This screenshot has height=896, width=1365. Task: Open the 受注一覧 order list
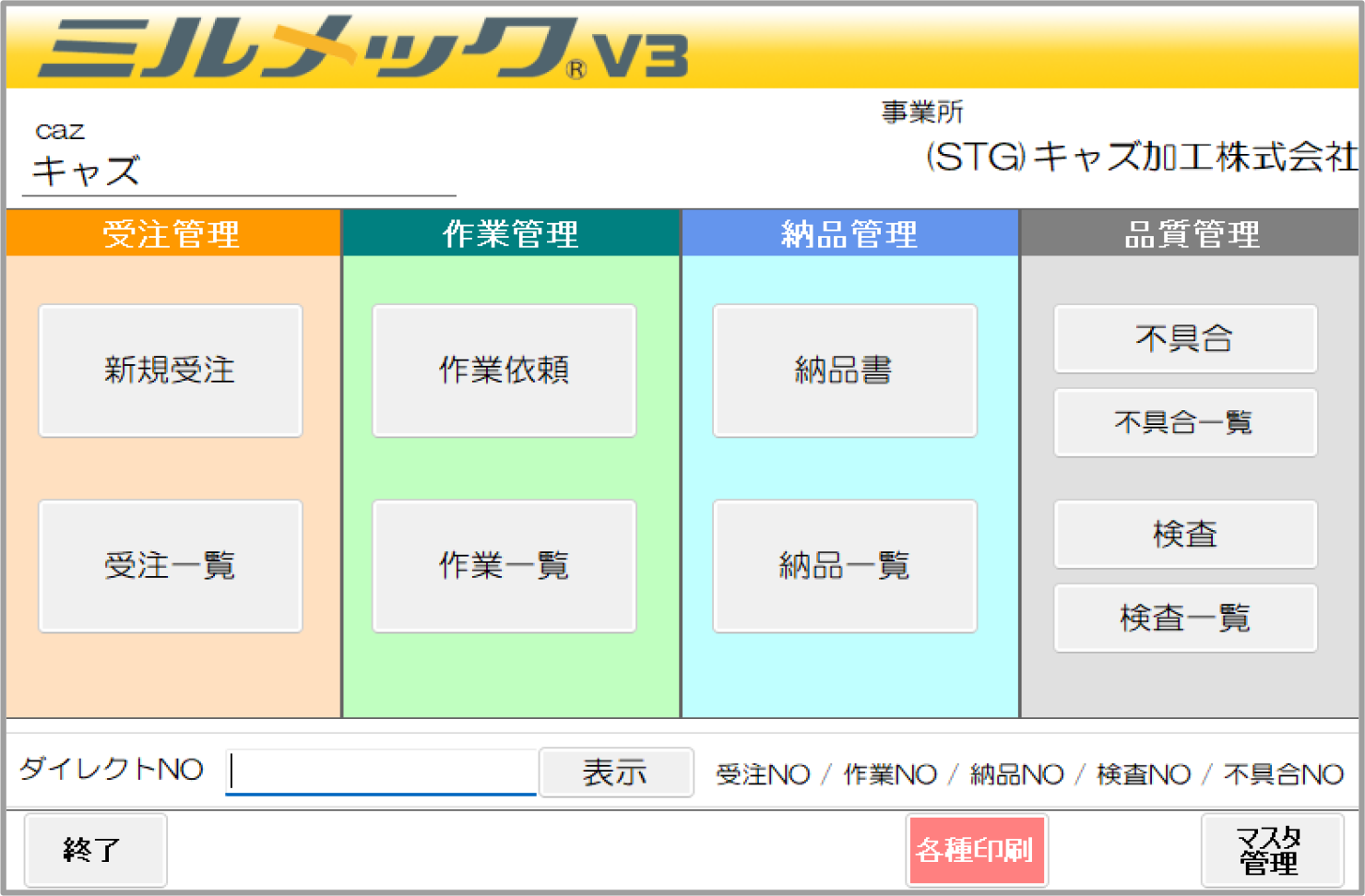(171, 566)
